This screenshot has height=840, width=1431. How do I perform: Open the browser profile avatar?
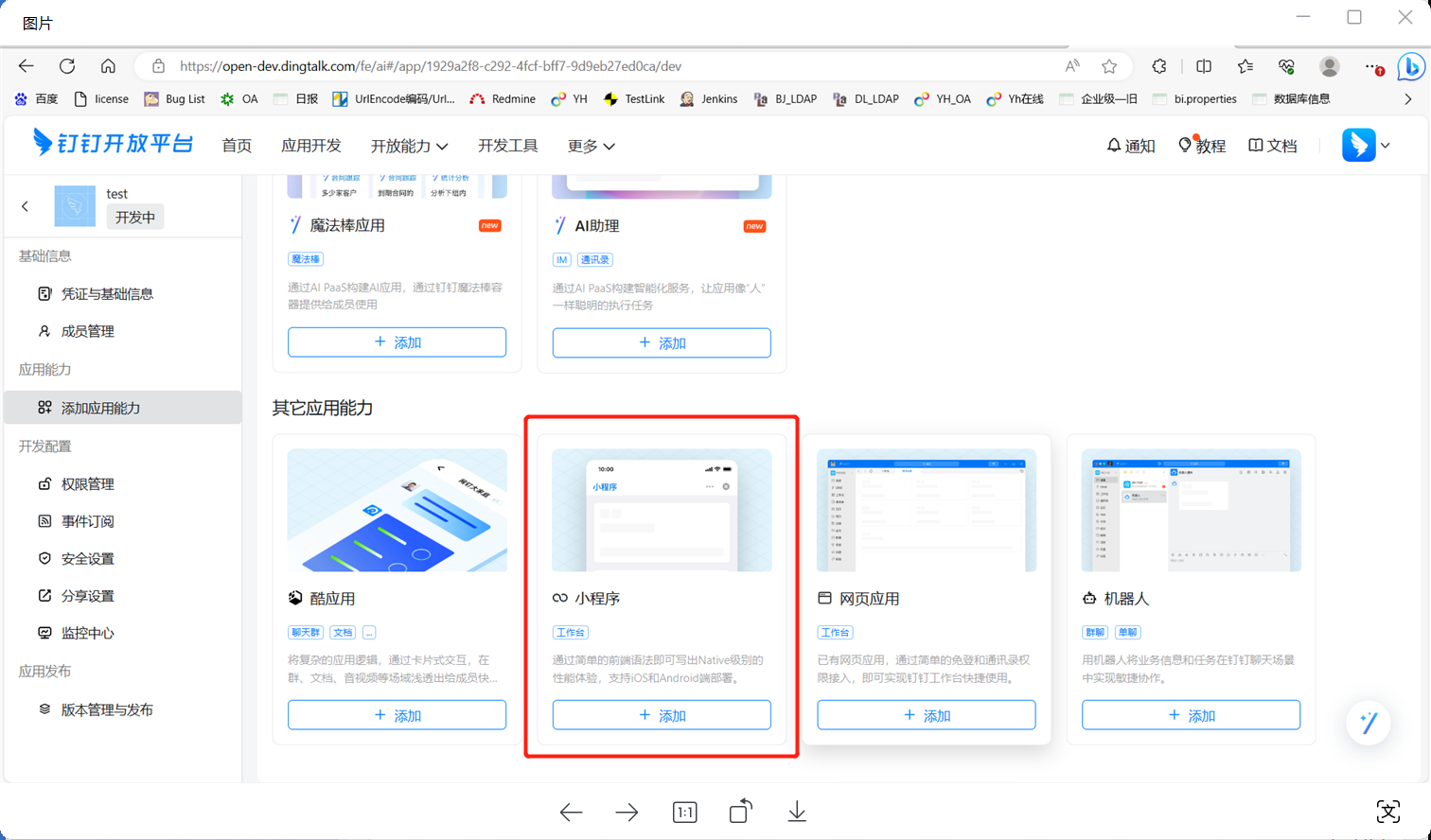pos(1330,66)
